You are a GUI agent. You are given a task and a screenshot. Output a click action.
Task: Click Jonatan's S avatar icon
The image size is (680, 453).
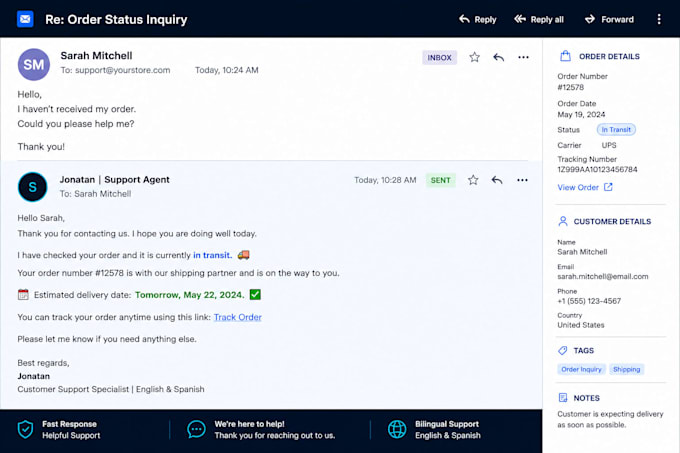coord(33,187)
